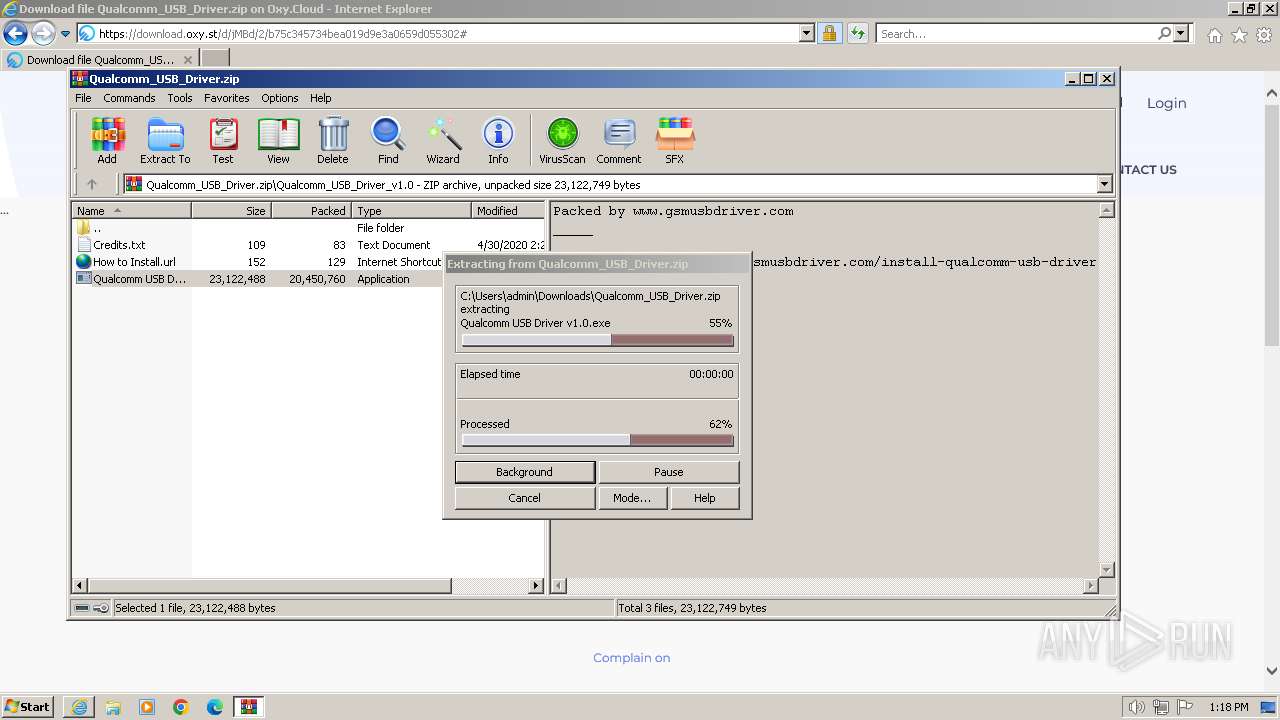Click the Info toolbar icon
1280x720 pixels.
point(498,140)
